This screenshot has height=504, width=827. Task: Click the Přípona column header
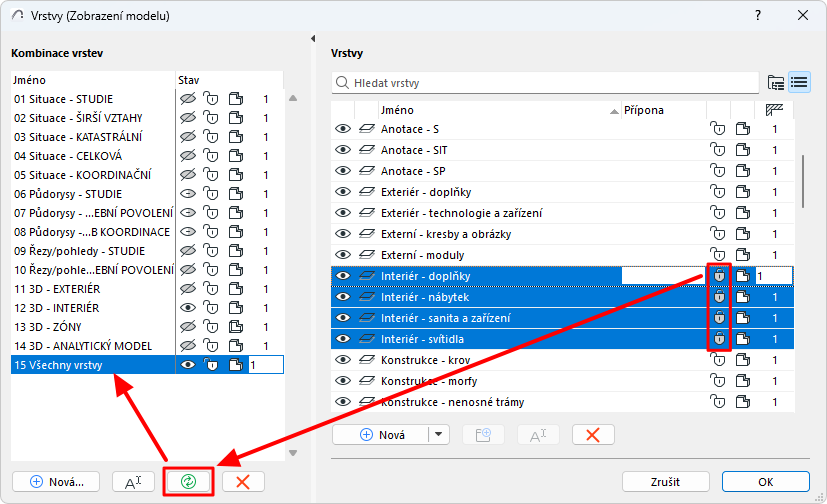coord(663,110)
